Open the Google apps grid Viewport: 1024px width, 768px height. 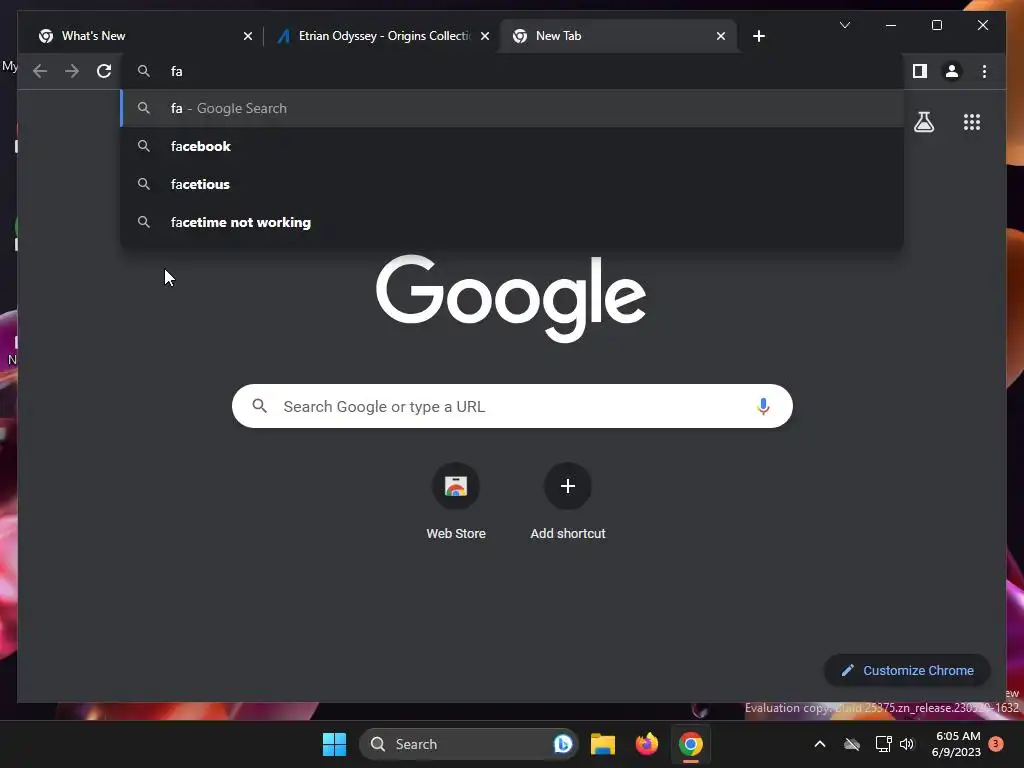coord(972,122)
